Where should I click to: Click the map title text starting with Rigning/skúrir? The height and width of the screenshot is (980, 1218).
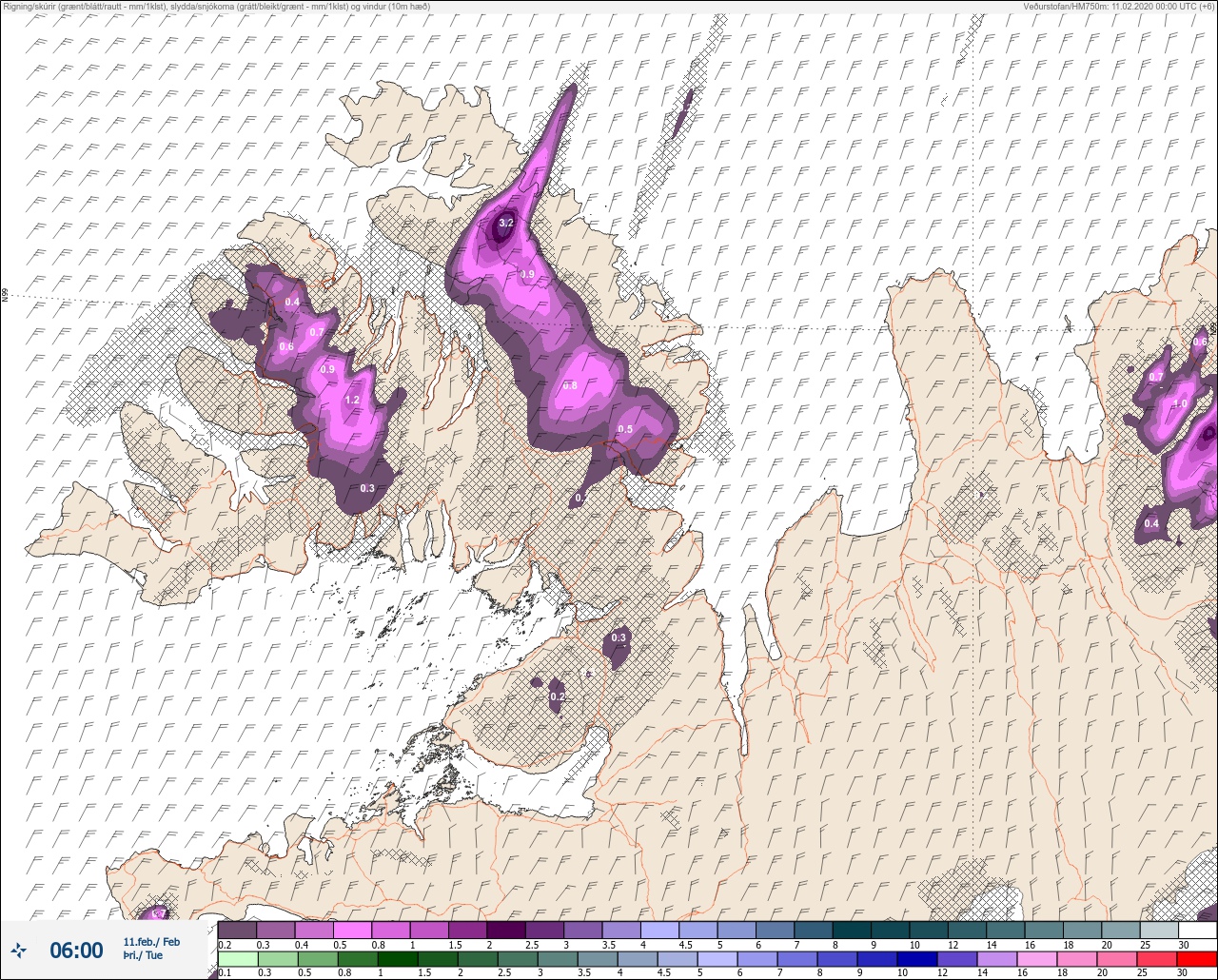tap(216, 7)
